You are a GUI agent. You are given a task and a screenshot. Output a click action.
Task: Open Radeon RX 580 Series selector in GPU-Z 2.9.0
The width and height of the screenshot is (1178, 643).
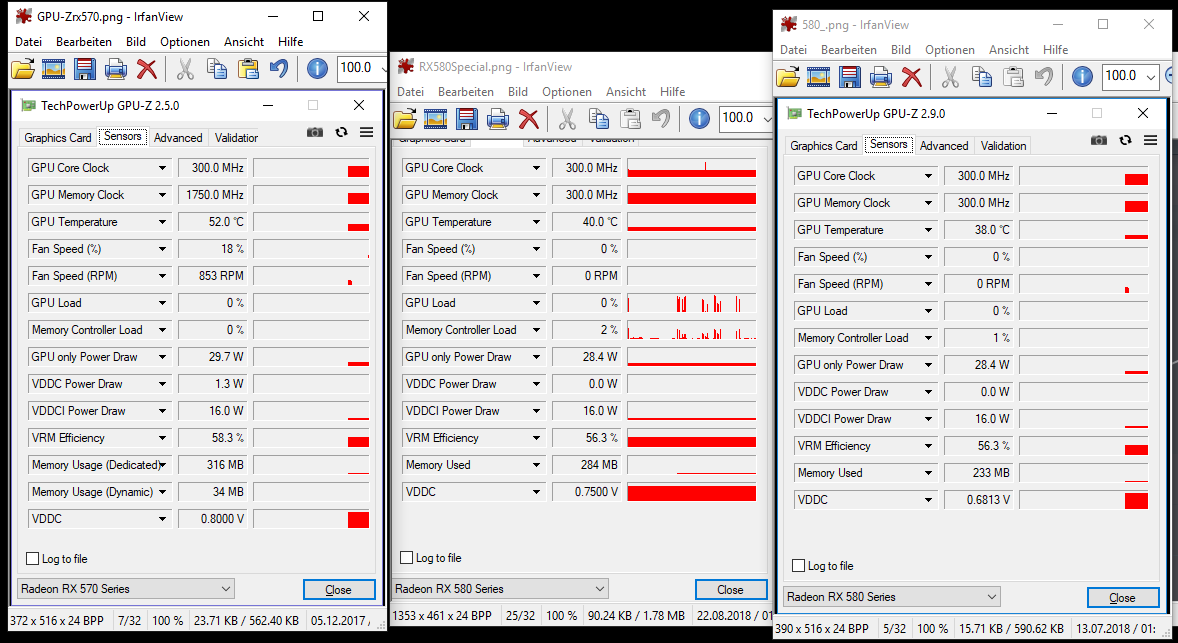[x=892, y=597]
